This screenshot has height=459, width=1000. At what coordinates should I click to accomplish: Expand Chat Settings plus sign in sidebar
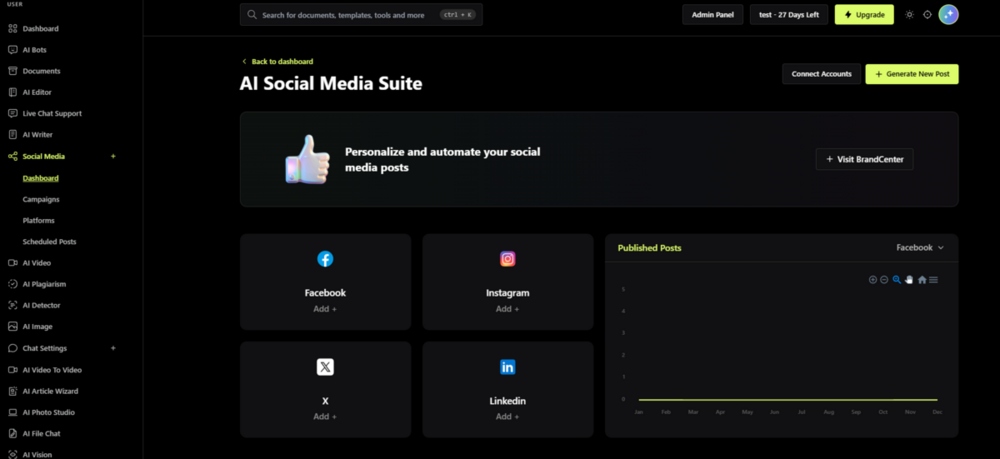pos(114,348)
